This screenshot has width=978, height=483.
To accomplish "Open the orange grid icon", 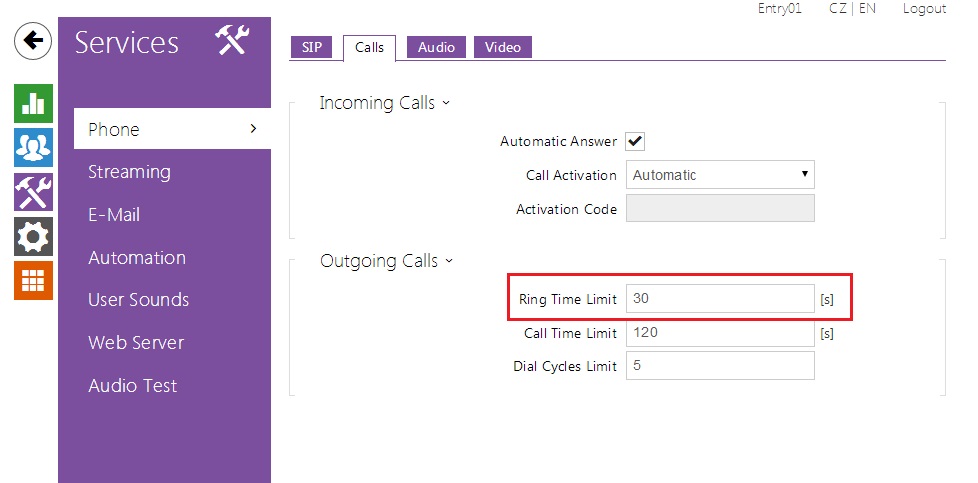I will (33, 280).
